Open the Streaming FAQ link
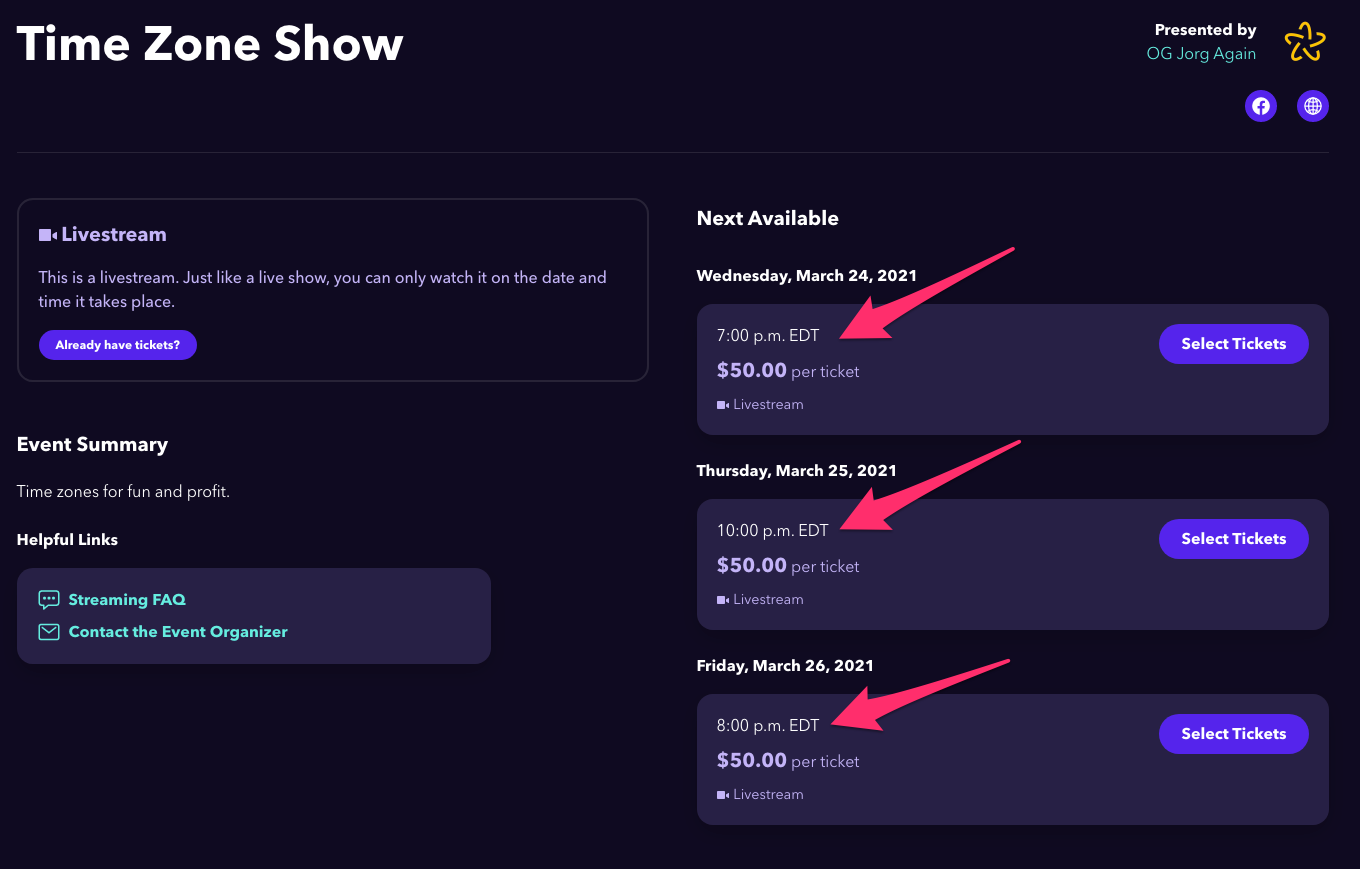This screenshot has height=869, width=1360. (127, 600)
